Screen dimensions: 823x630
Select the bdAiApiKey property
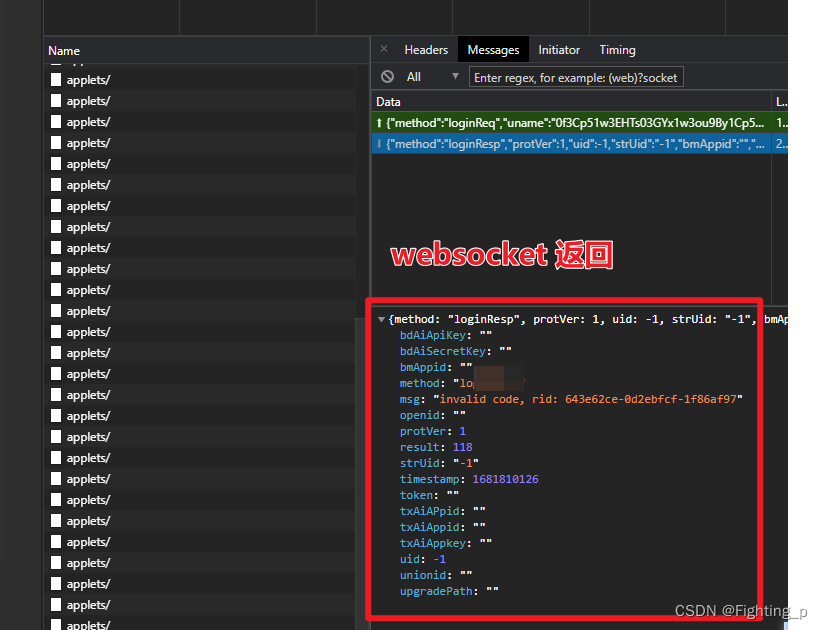point(446,335)
